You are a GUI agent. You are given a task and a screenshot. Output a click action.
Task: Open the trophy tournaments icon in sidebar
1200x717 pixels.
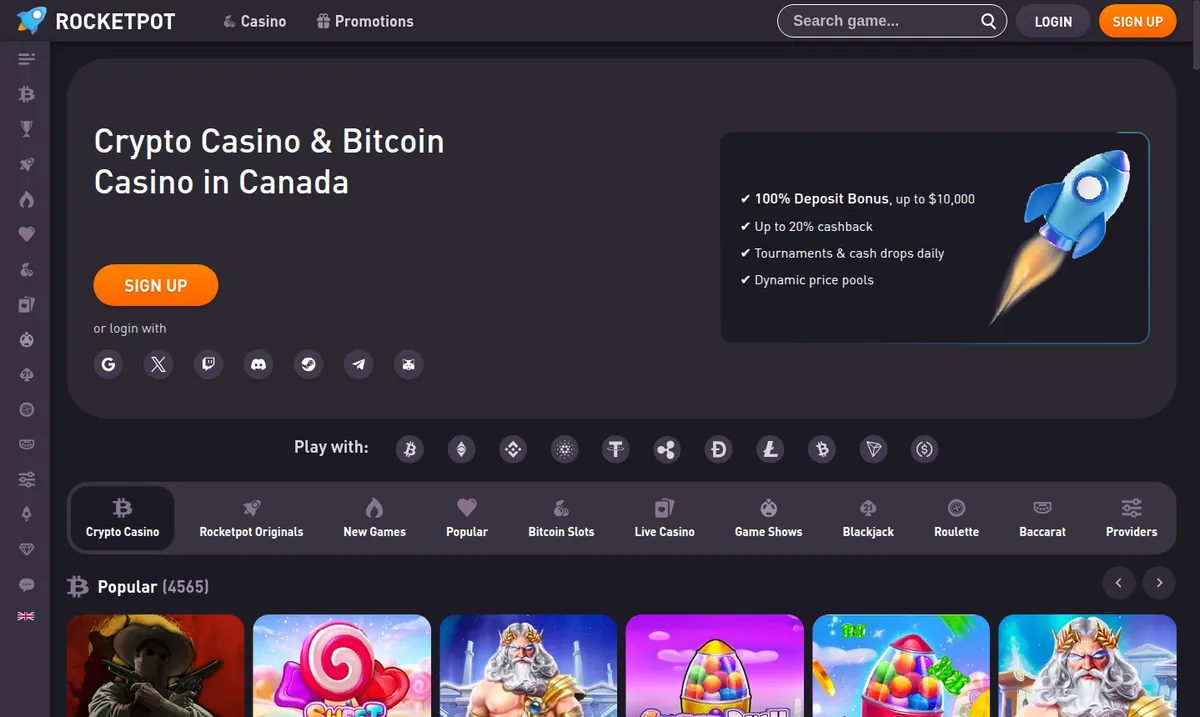click(x=27, y=129)
